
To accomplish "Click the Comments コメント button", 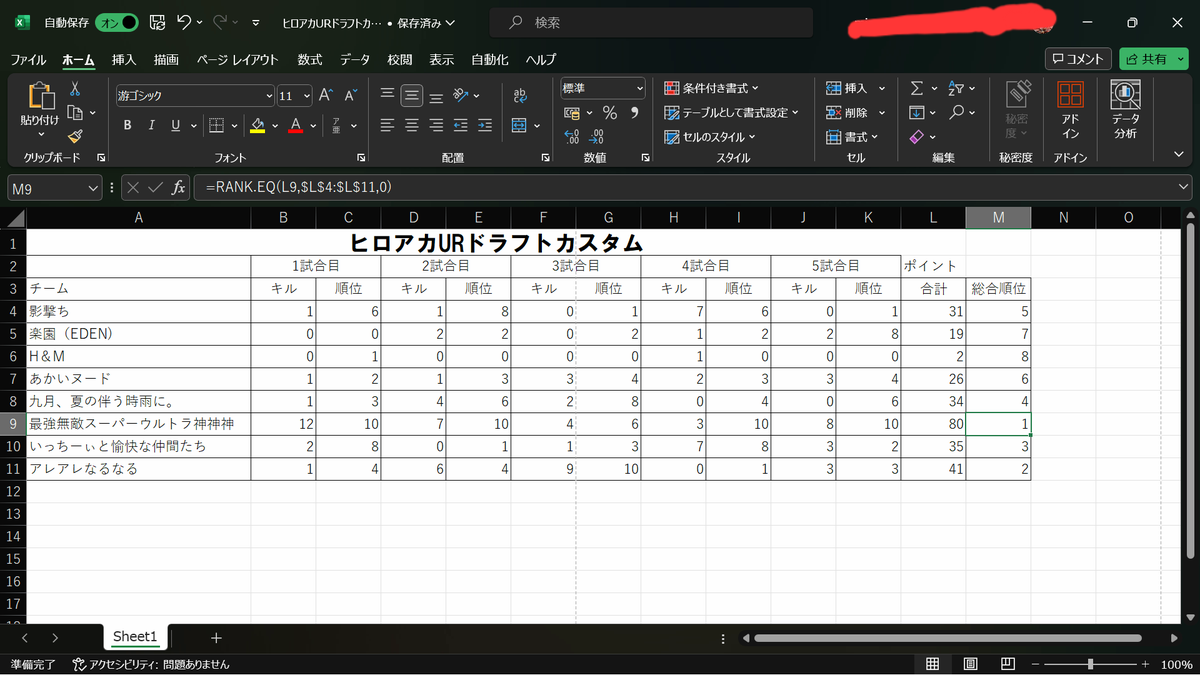I will pos(1078,59).
